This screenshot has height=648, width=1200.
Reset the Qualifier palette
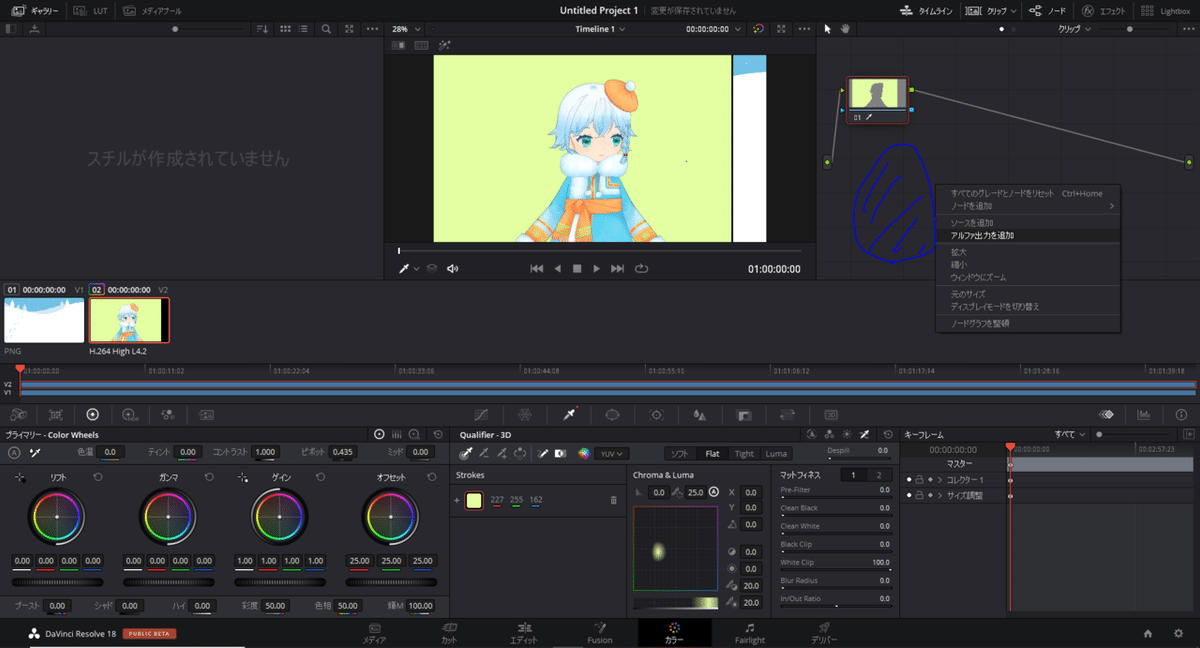(x=889, y=435)
